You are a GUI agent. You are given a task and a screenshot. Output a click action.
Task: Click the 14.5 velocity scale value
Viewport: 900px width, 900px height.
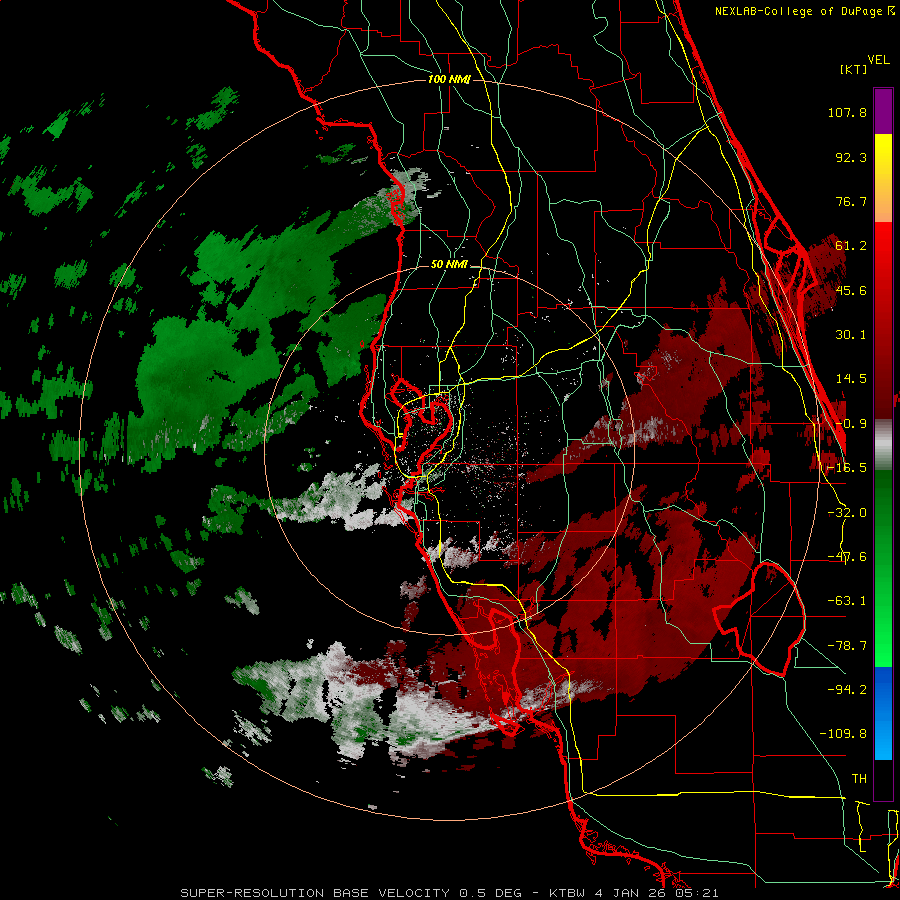click(x=851, y=379)
